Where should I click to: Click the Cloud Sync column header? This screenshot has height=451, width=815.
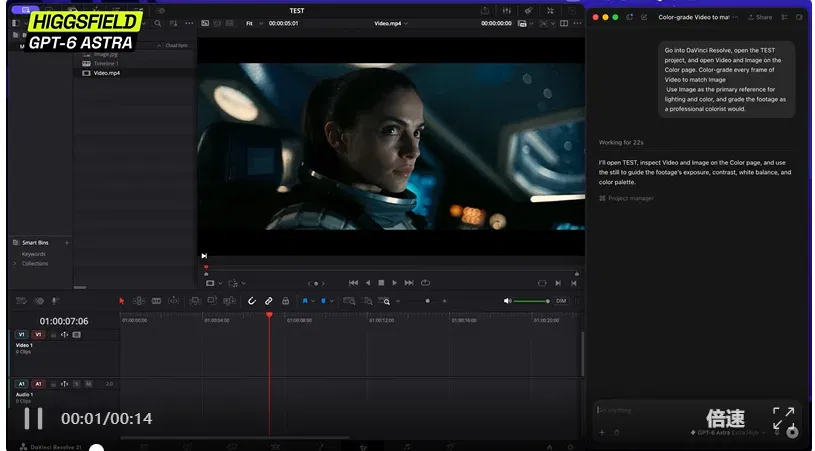177,46
